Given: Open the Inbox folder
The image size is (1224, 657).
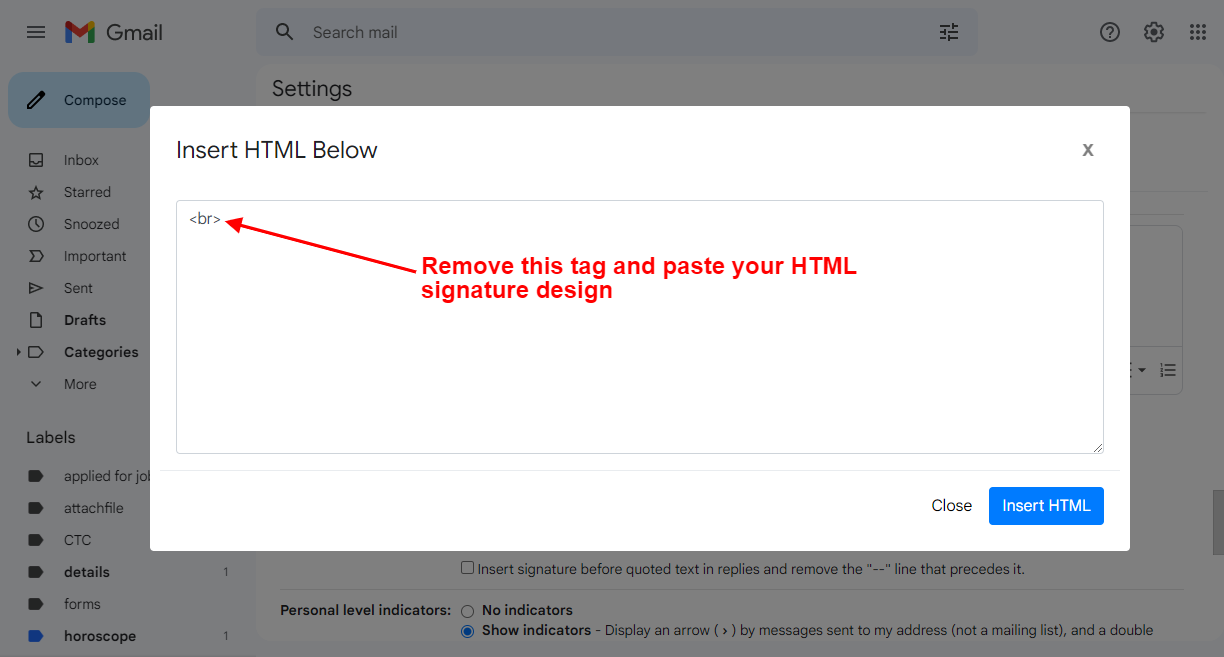Looking at the screenshot, I should coord(81,160).
